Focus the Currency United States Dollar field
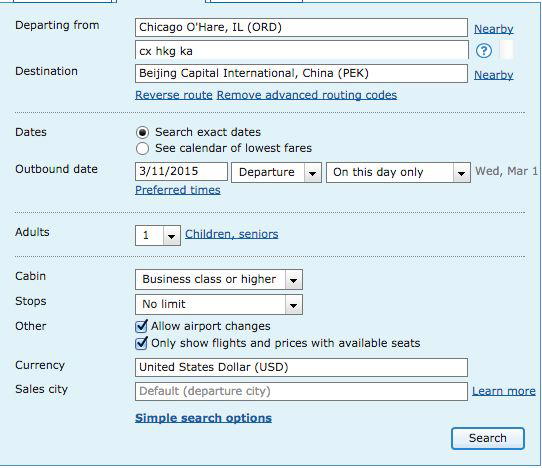The width and height of the screenshot is (542, 468). tap(301, 367)
